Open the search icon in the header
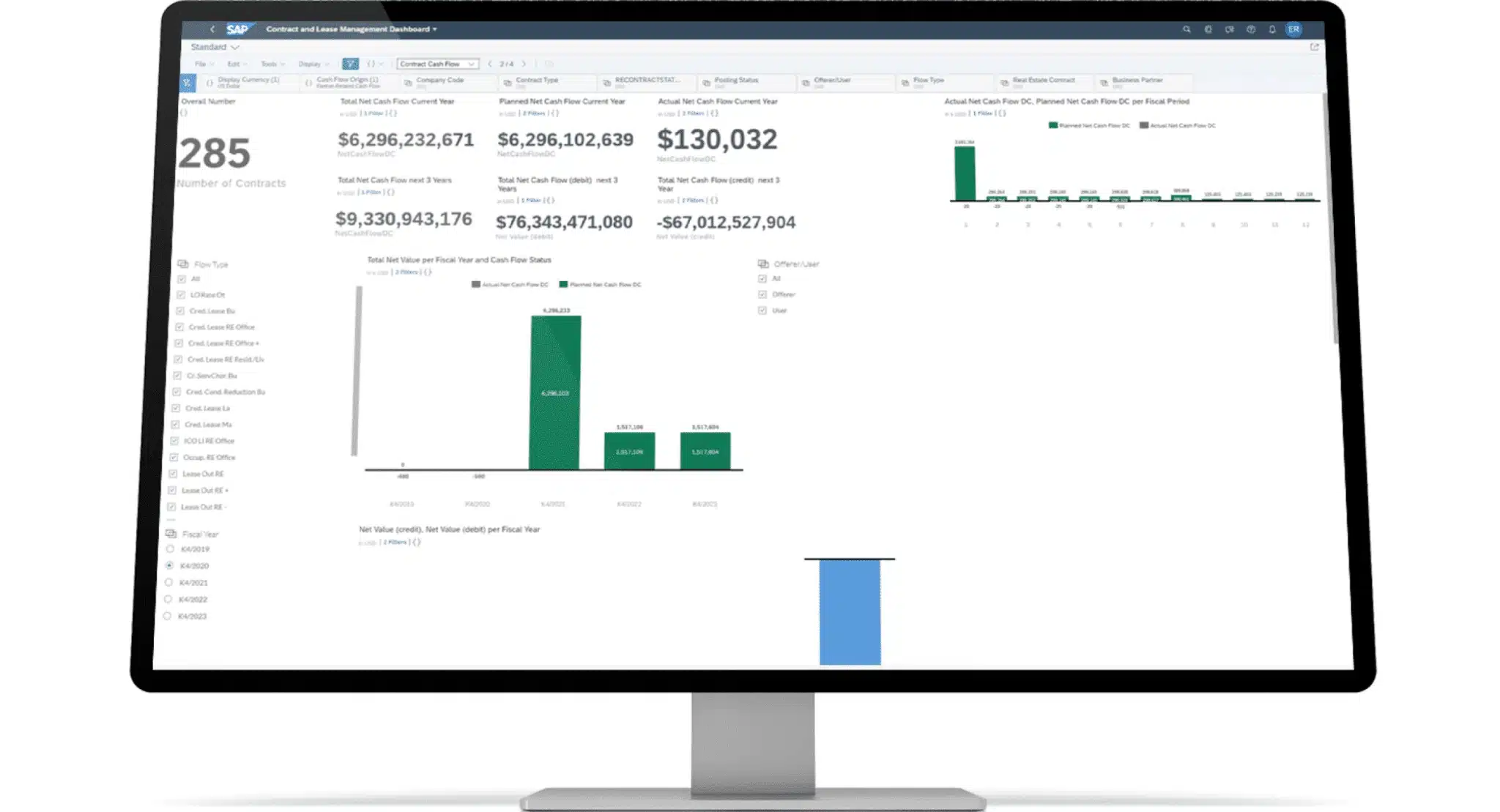 pyautogui.click(x=1187, y=29)
